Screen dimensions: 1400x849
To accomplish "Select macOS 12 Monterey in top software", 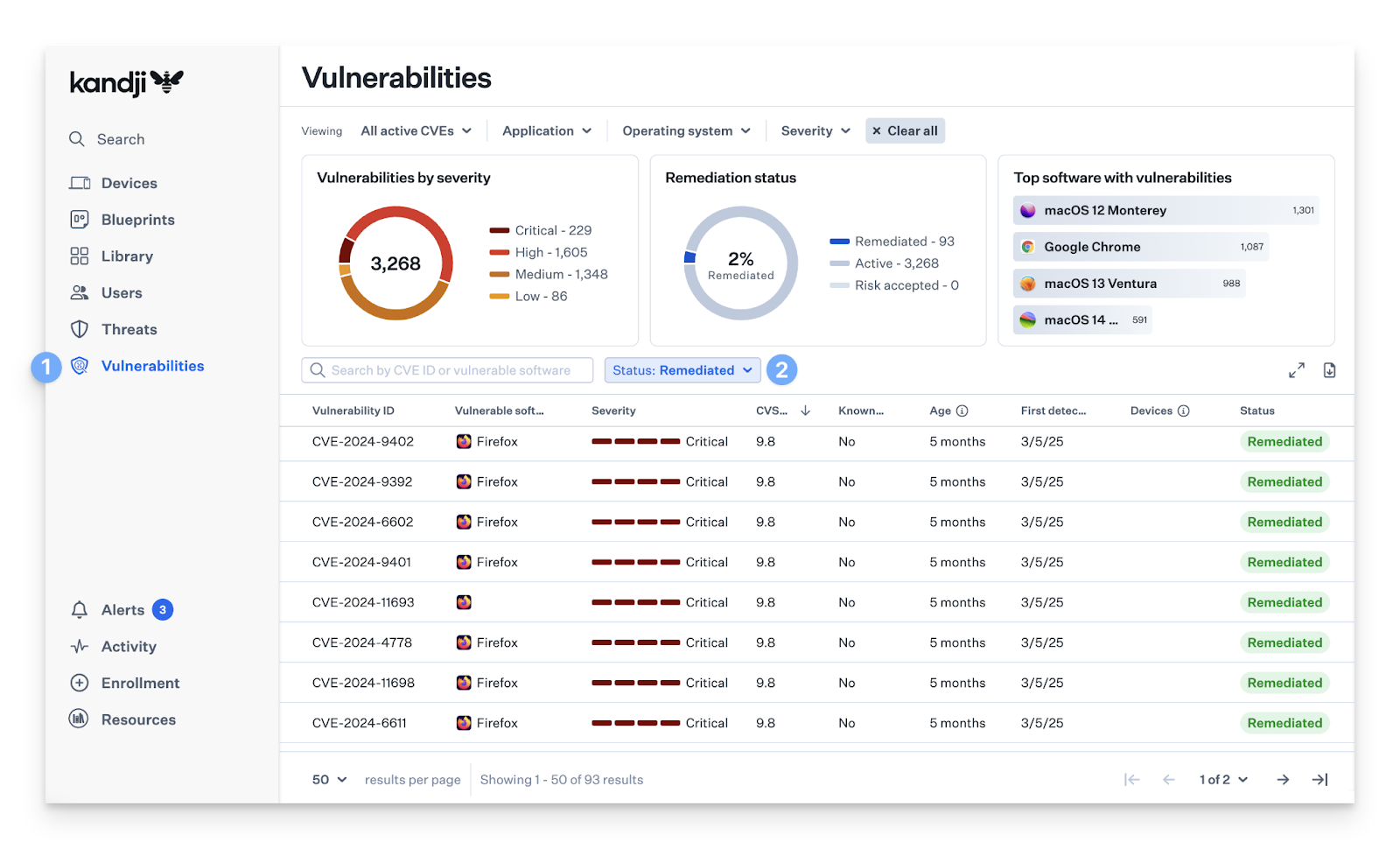I will click(1104, 210).
